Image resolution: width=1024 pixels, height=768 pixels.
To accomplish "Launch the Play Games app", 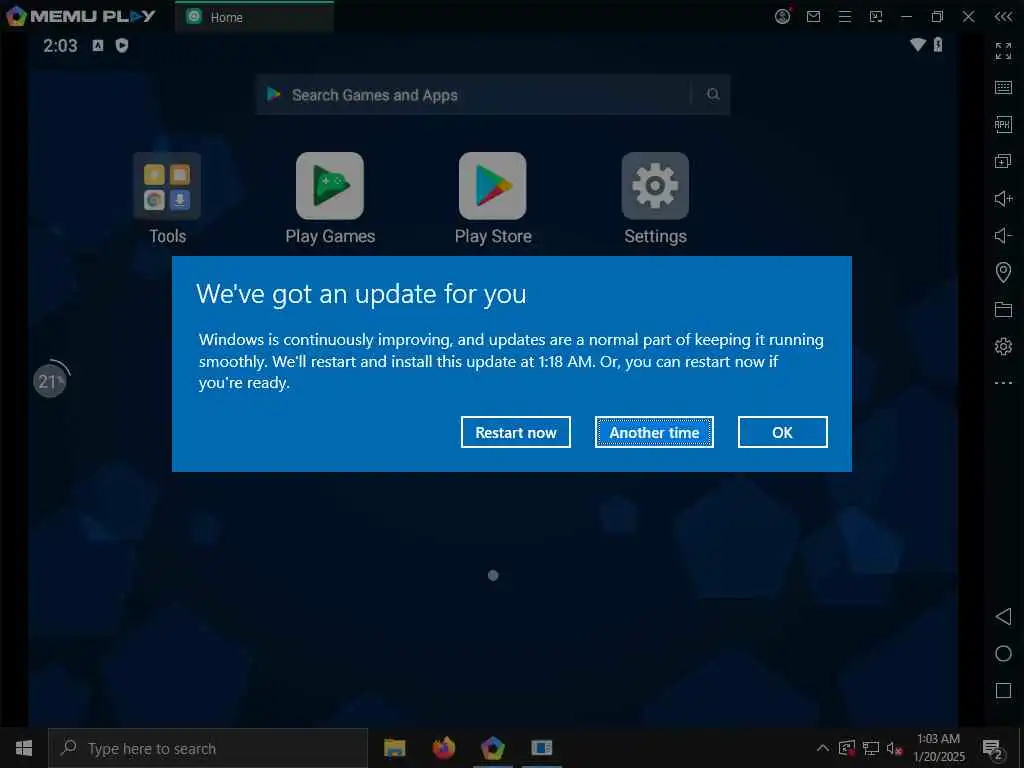I will (330, 186).
